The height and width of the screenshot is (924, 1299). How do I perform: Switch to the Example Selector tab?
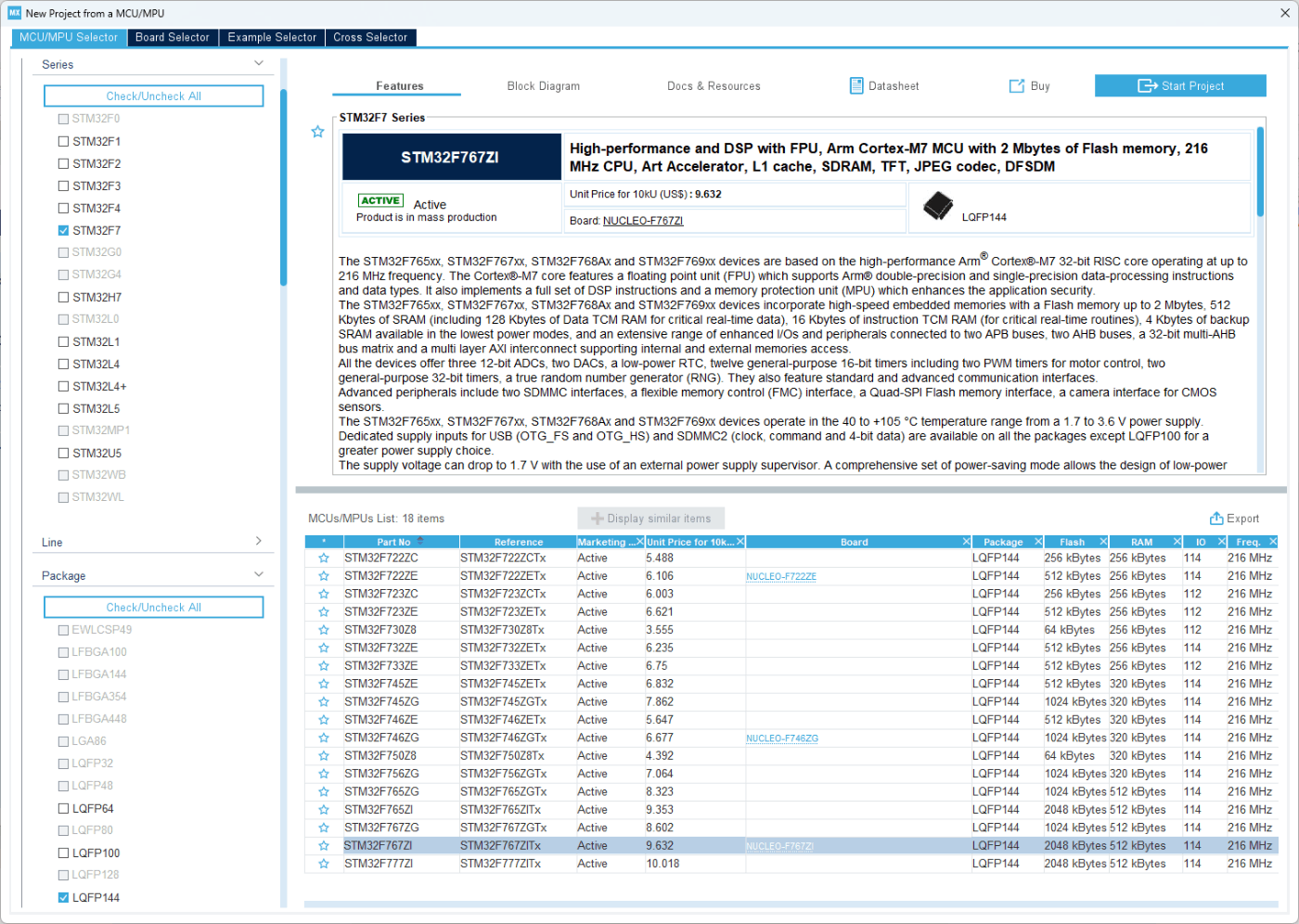pos(272,37)
